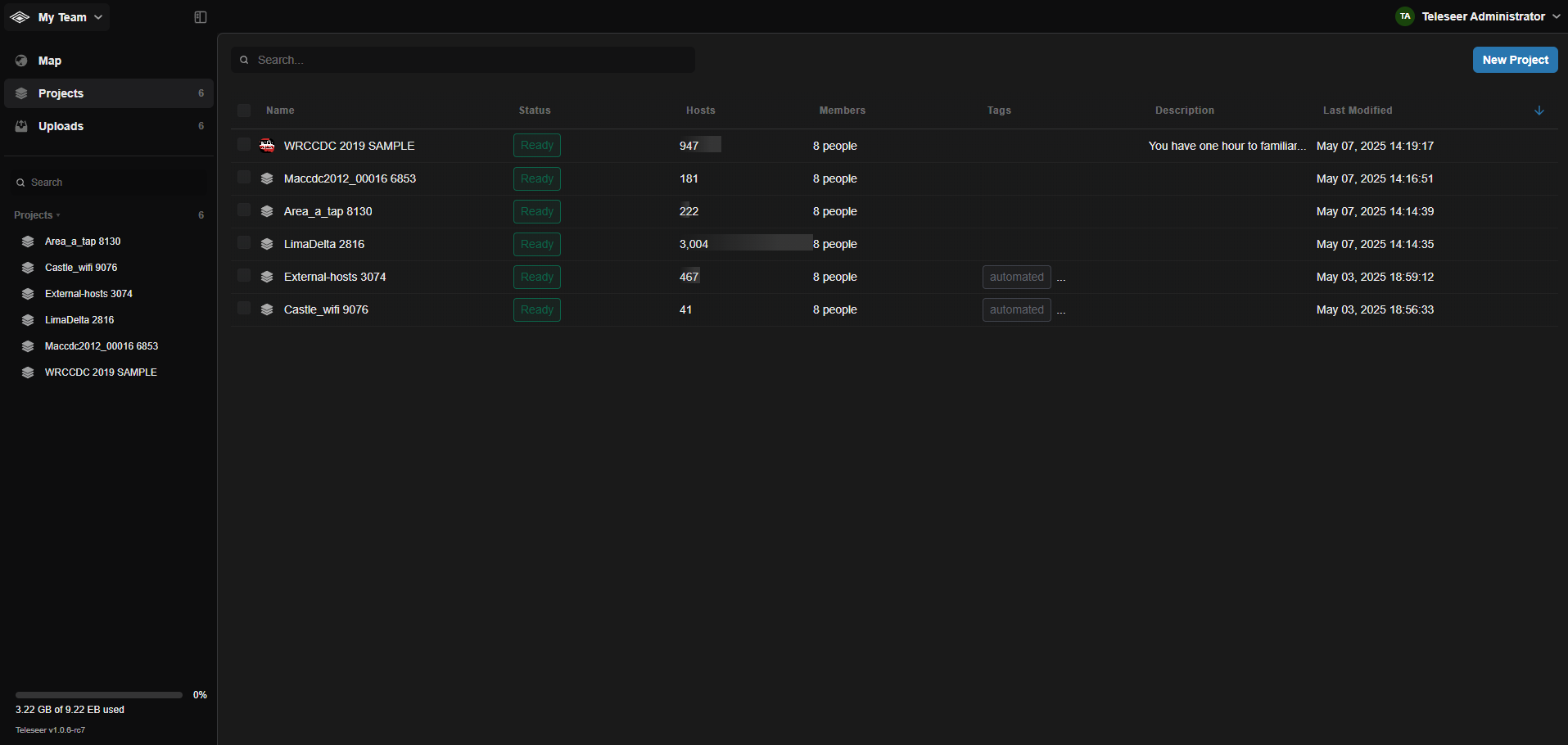Check the Castle_wifi 9076 row checkbox
This screenshot has width=1568, height=745.
pos(244,309)
